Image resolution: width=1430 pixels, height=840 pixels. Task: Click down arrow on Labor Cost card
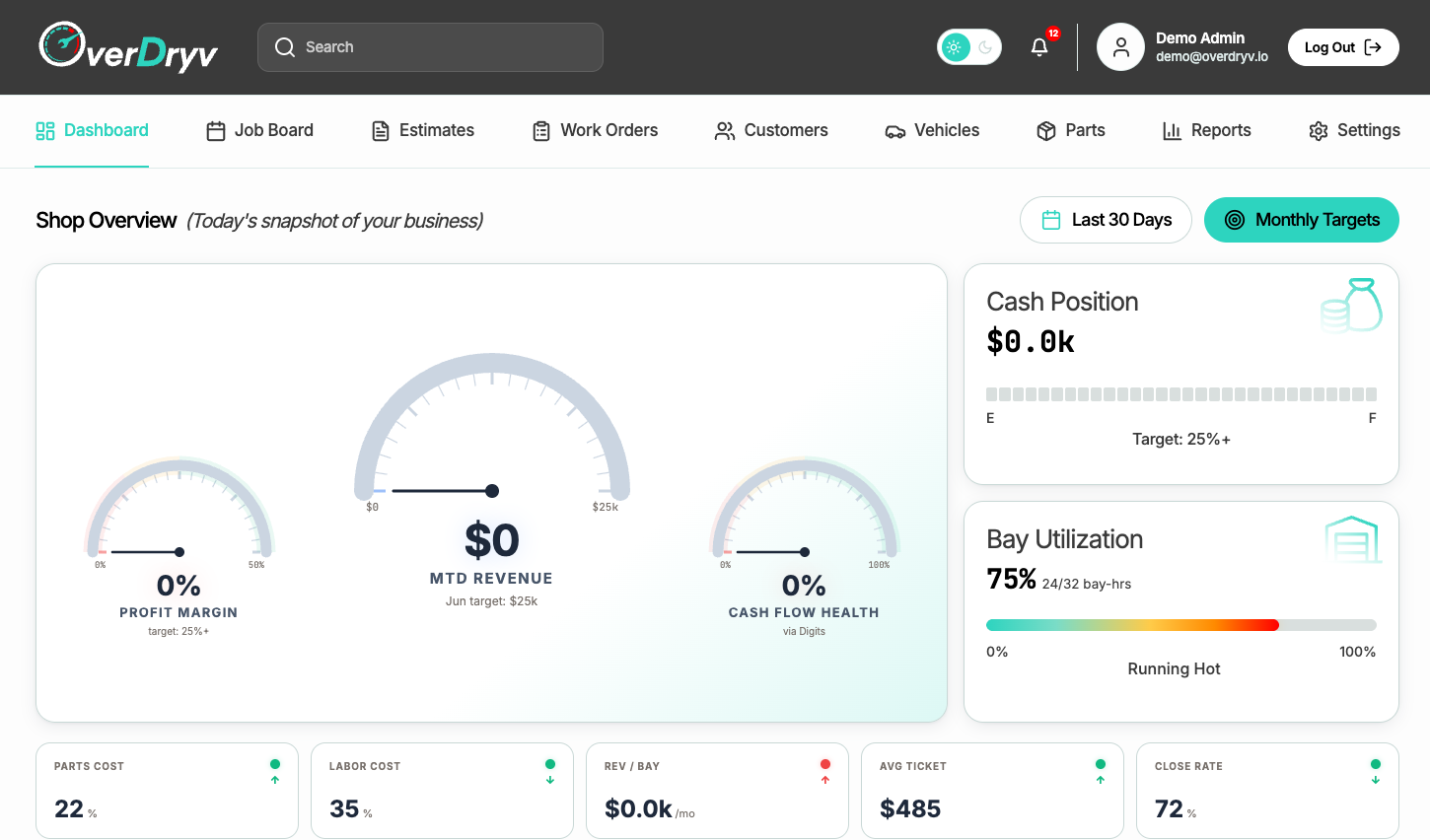point(550,780)
